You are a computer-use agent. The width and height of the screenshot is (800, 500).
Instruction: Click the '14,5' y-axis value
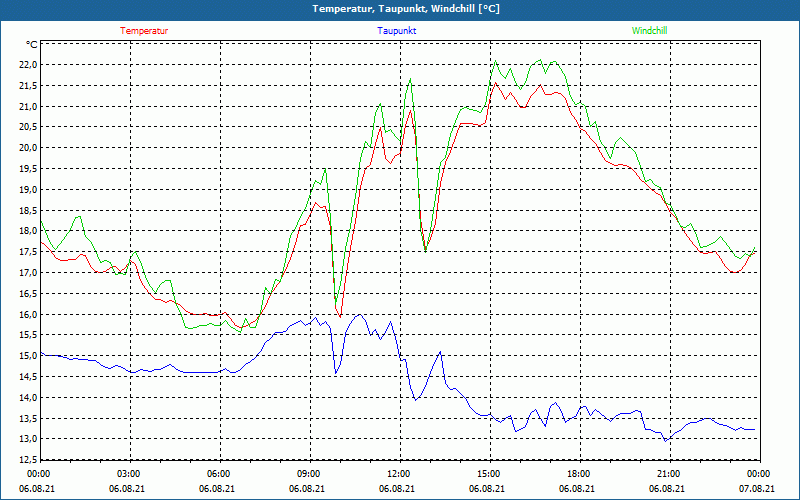28,377
